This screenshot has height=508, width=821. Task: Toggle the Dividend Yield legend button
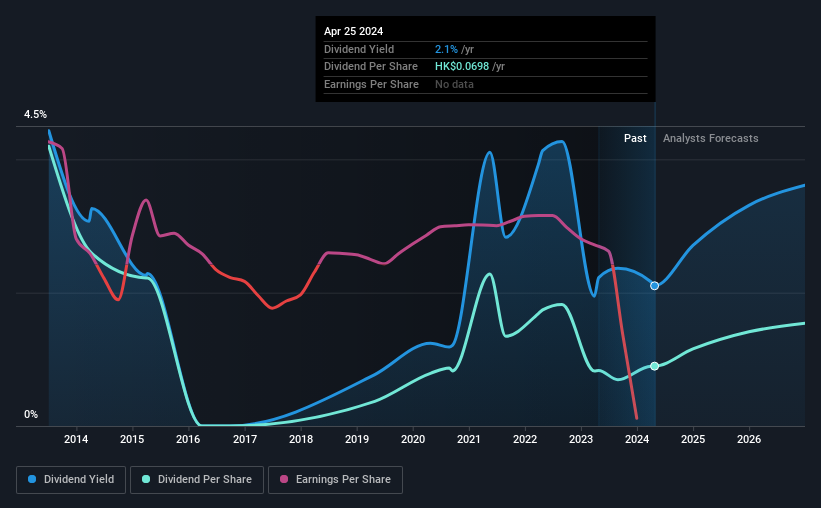[71, 480]
